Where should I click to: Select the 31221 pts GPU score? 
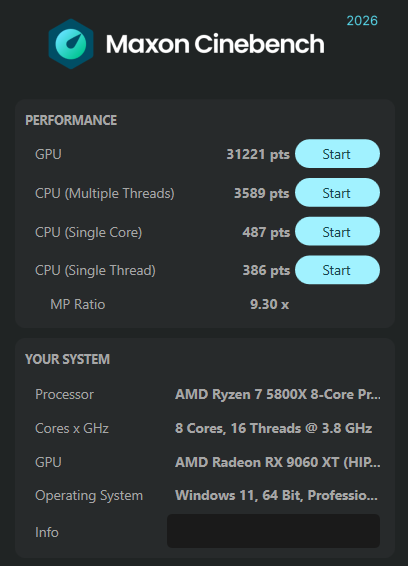point(258,154)
